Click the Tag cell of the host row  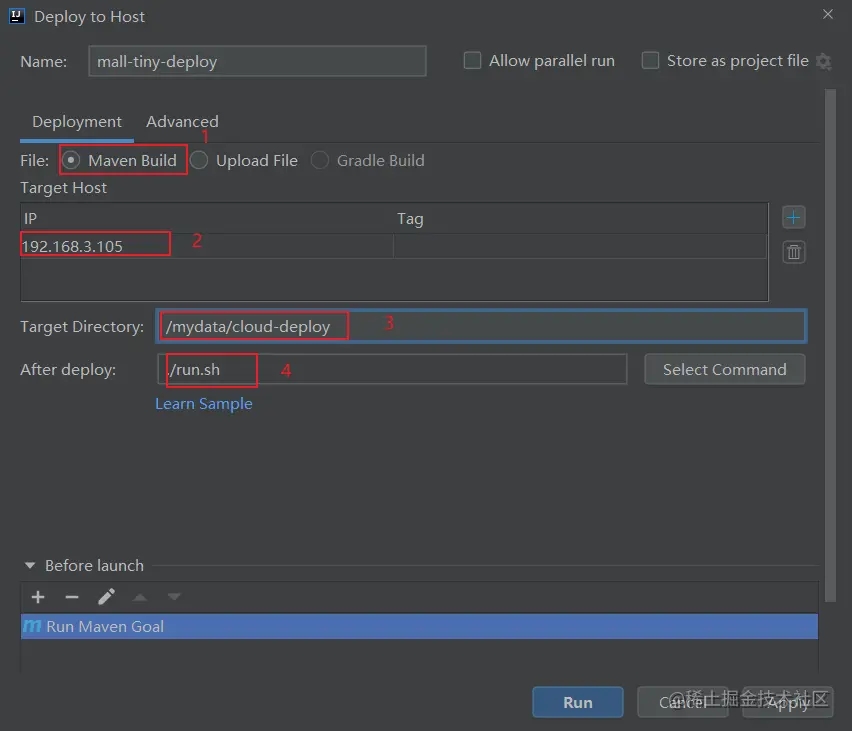(x=580, y=246)
